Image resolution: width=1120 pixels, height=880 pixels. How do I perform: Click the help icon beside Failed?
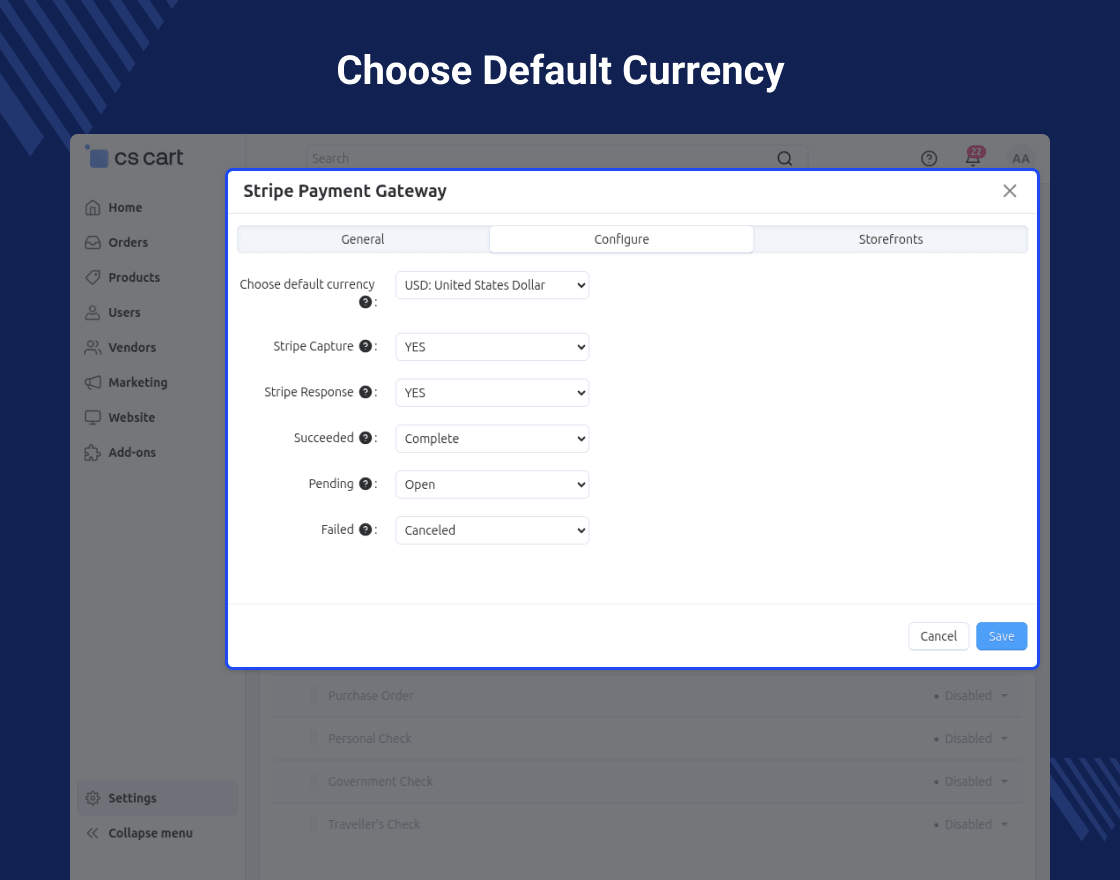click(x=365, y=530)
